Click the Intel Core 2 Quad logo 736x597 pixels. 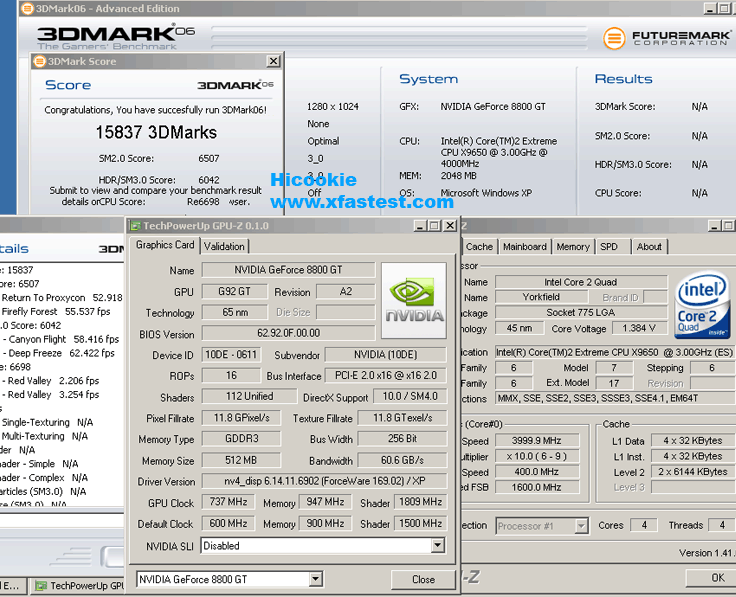[702, 305]
